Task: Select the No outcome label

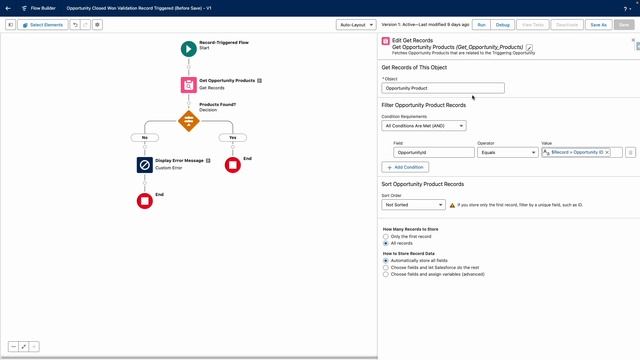Action: [144, 138]
